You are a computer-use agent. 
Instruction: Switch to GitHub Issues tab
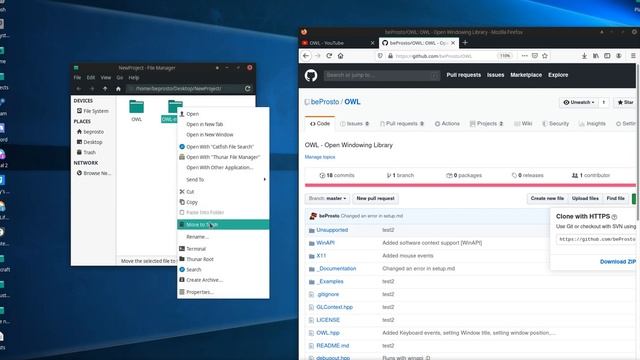pos(355,124)
